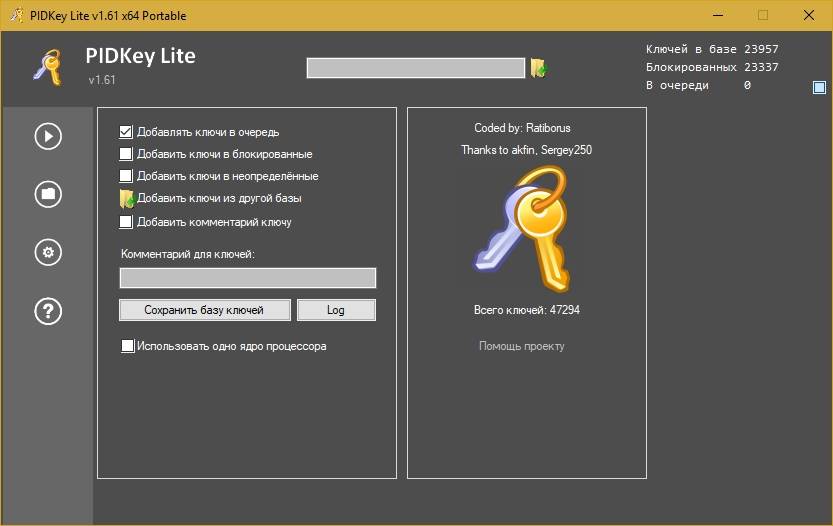Toggle 'Добавлять ключи в очередь' checkbox
The width and height of the screenshot is (833, 526).
point(126,132)
